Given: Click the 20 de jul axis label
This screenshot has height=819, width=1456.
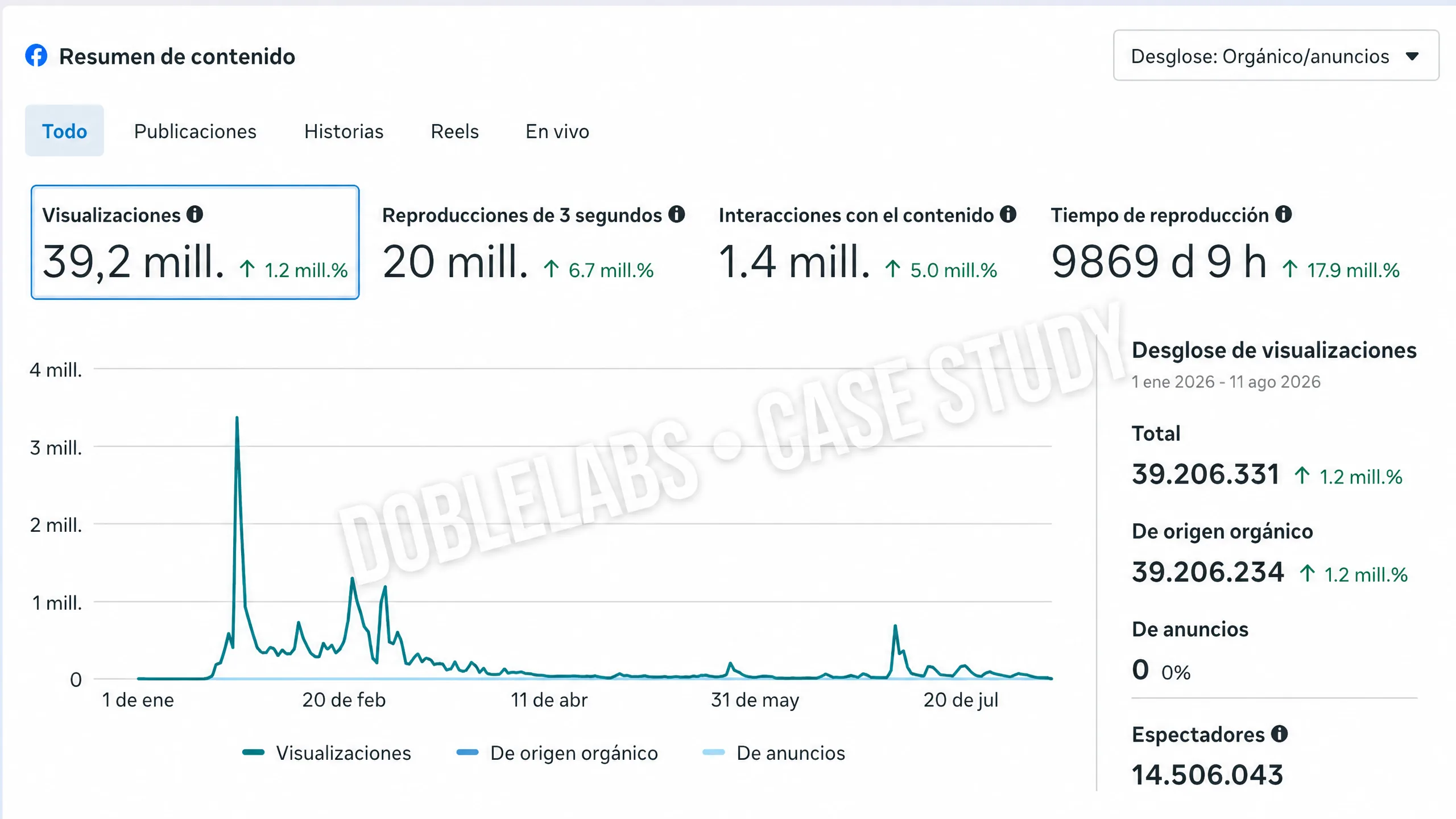Looking at the screenshot, I should [961, 700].
